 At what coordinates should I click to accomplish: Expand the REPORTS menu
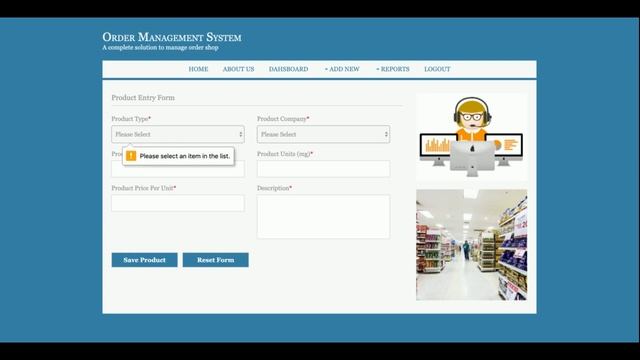[x=393, y=69]
